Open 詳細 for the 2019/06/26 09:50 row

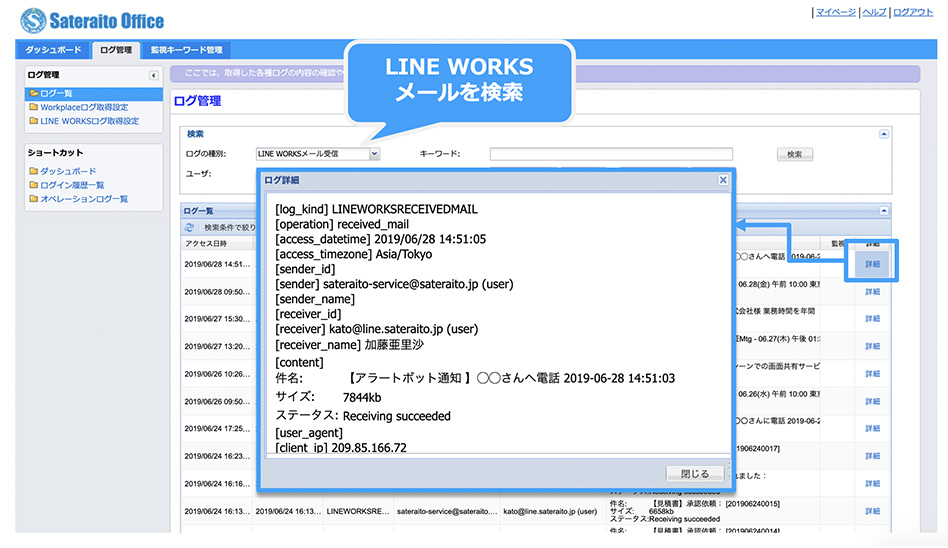click(x=872, y=402)
